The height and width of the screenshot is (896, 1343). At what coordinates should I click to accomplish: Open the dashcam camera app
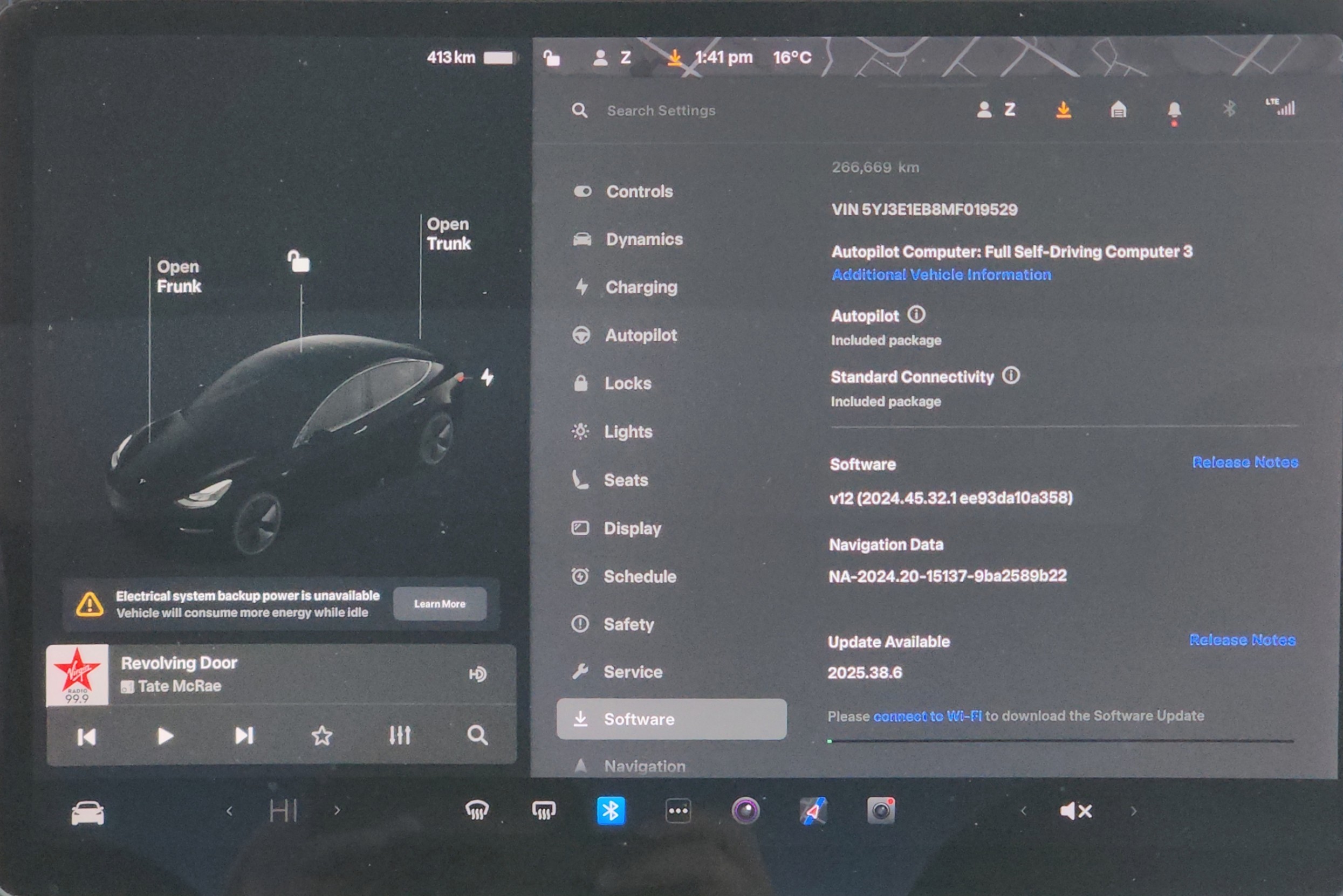pos(880,810)
